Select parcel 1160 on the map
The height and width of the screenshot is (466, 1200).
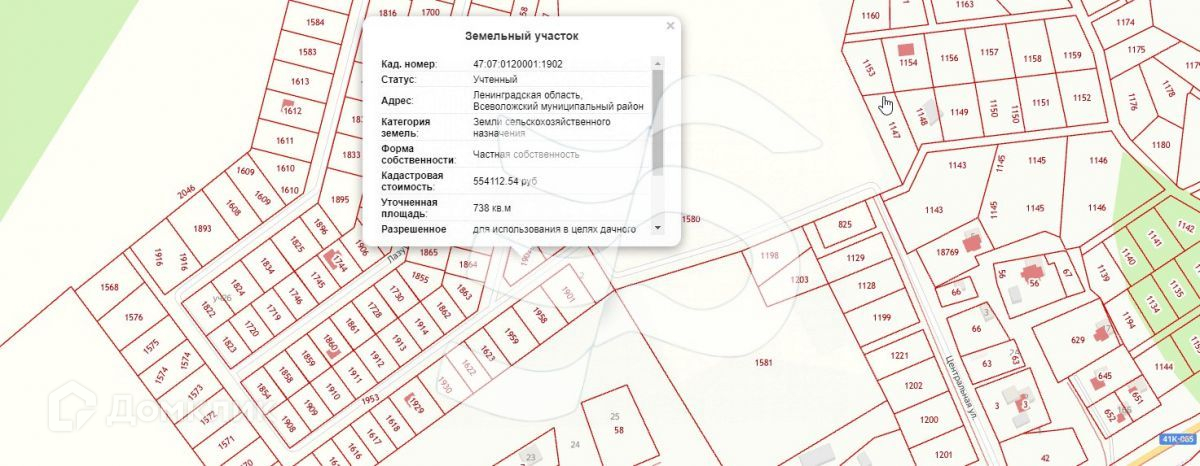[x=870, y=15]
